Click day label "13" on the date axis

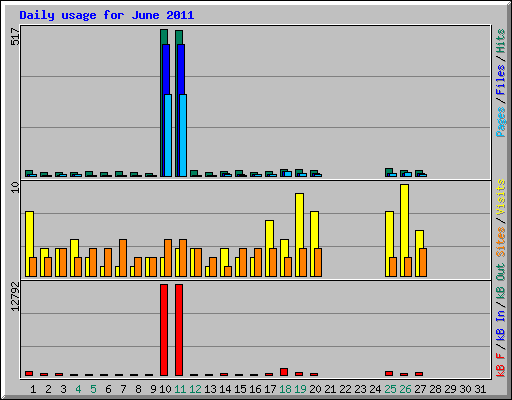pyautogui.click(x=210, y=389)
